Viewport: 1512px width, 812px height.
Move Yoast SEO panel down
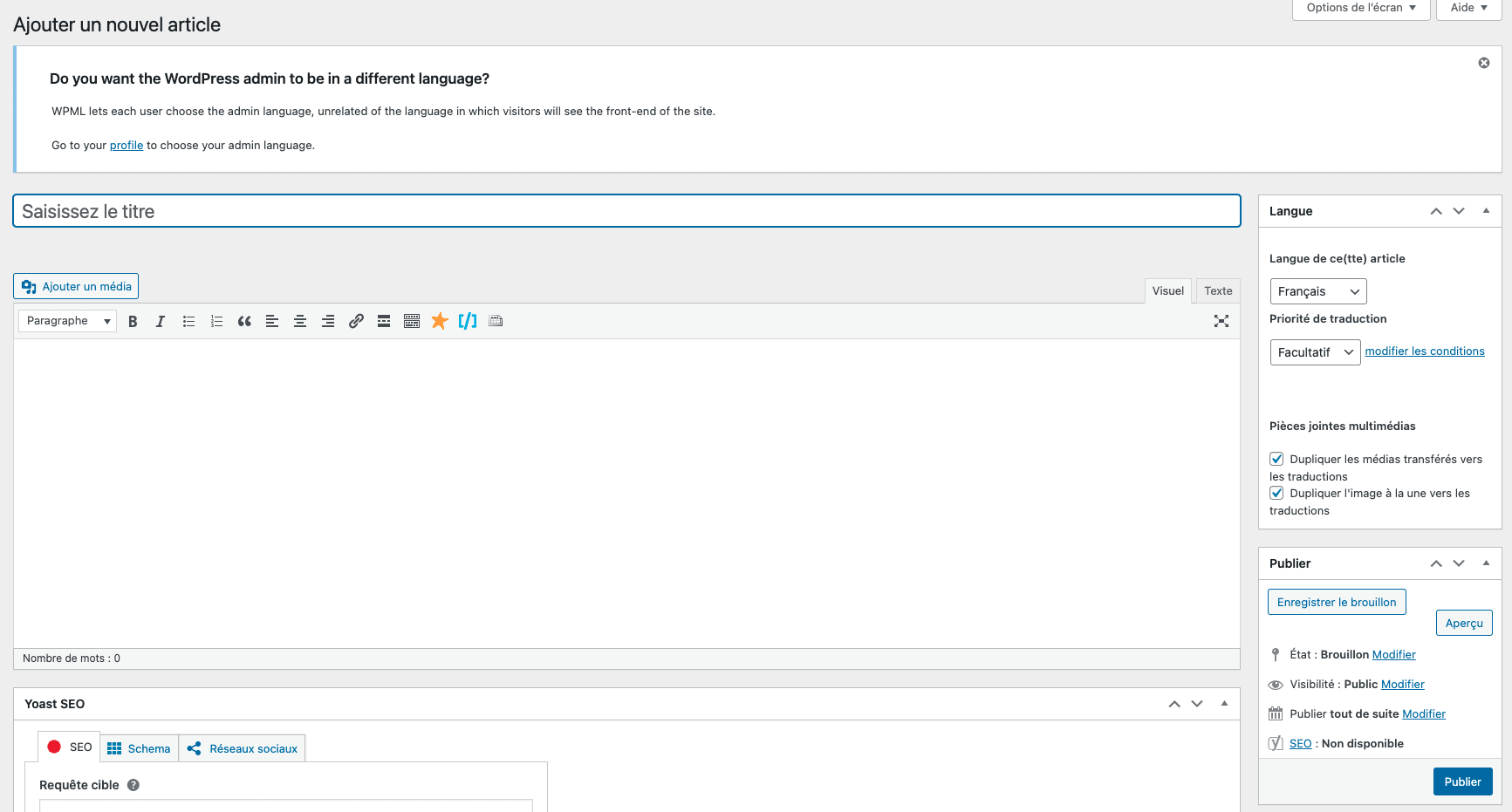[1197, 704]
